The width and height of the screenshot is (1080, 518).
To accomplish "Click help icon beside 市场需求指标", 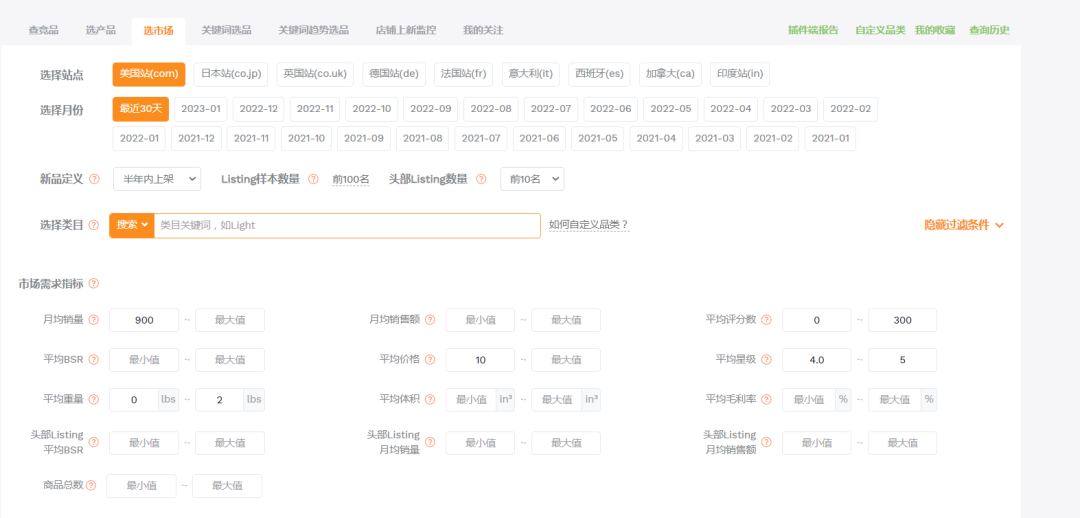I will click(x=93, y=284).
